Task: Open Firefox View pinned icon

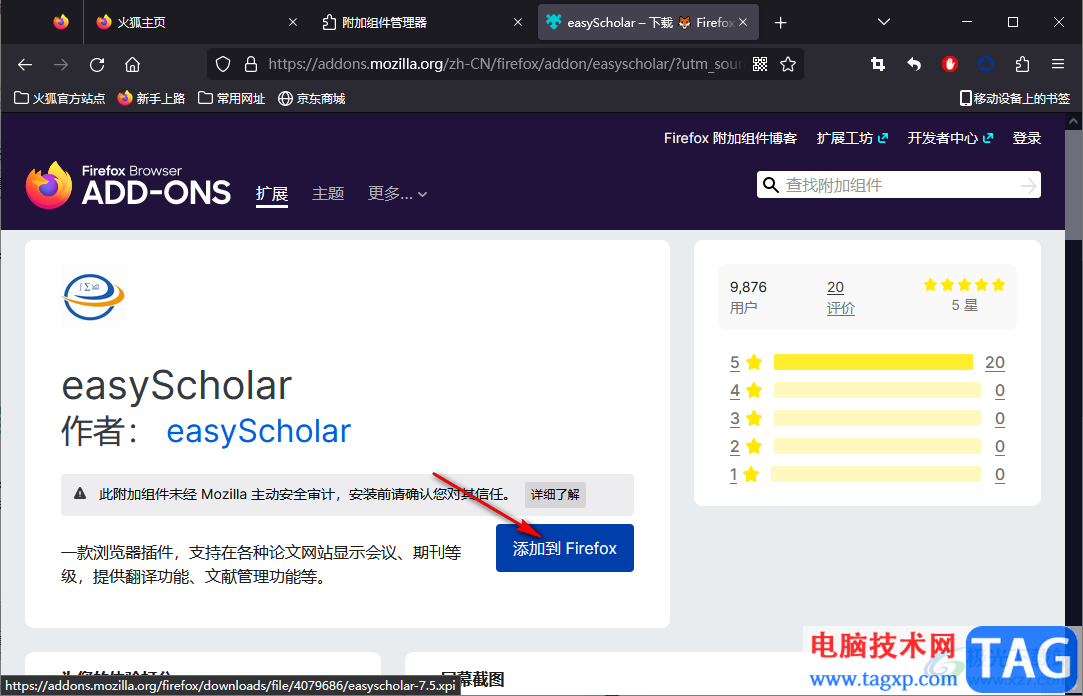Action: click(x=61, y=22)
